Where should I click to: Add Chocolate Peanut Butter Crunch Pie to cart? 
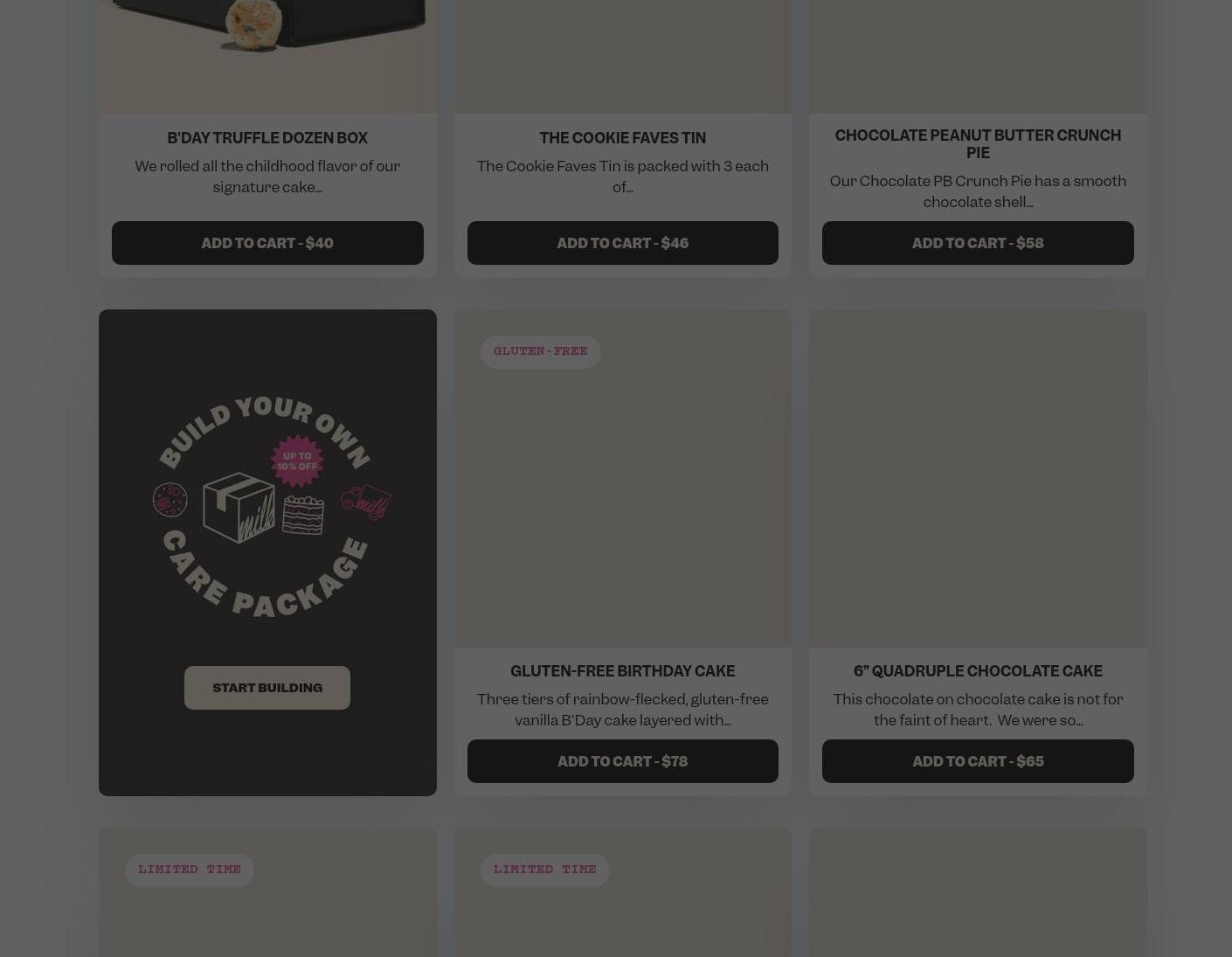click(978, 243)
